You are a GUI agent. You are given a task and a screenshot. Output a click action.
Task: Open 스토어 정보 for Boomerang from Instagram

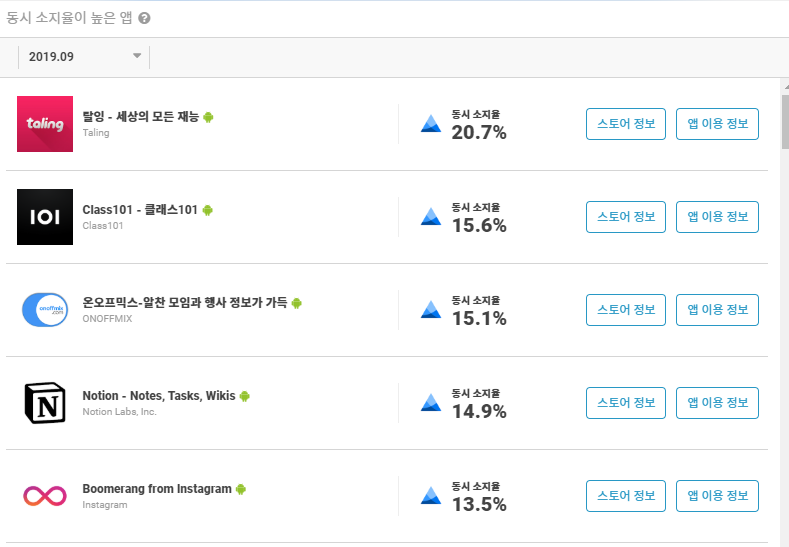pos(626,496)
